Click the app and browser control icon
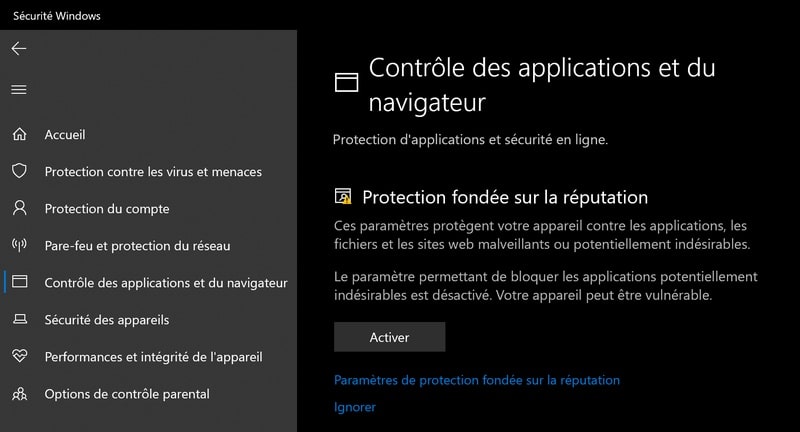The height and width of the screenshot is (432, 800). [x=19, y=282]
